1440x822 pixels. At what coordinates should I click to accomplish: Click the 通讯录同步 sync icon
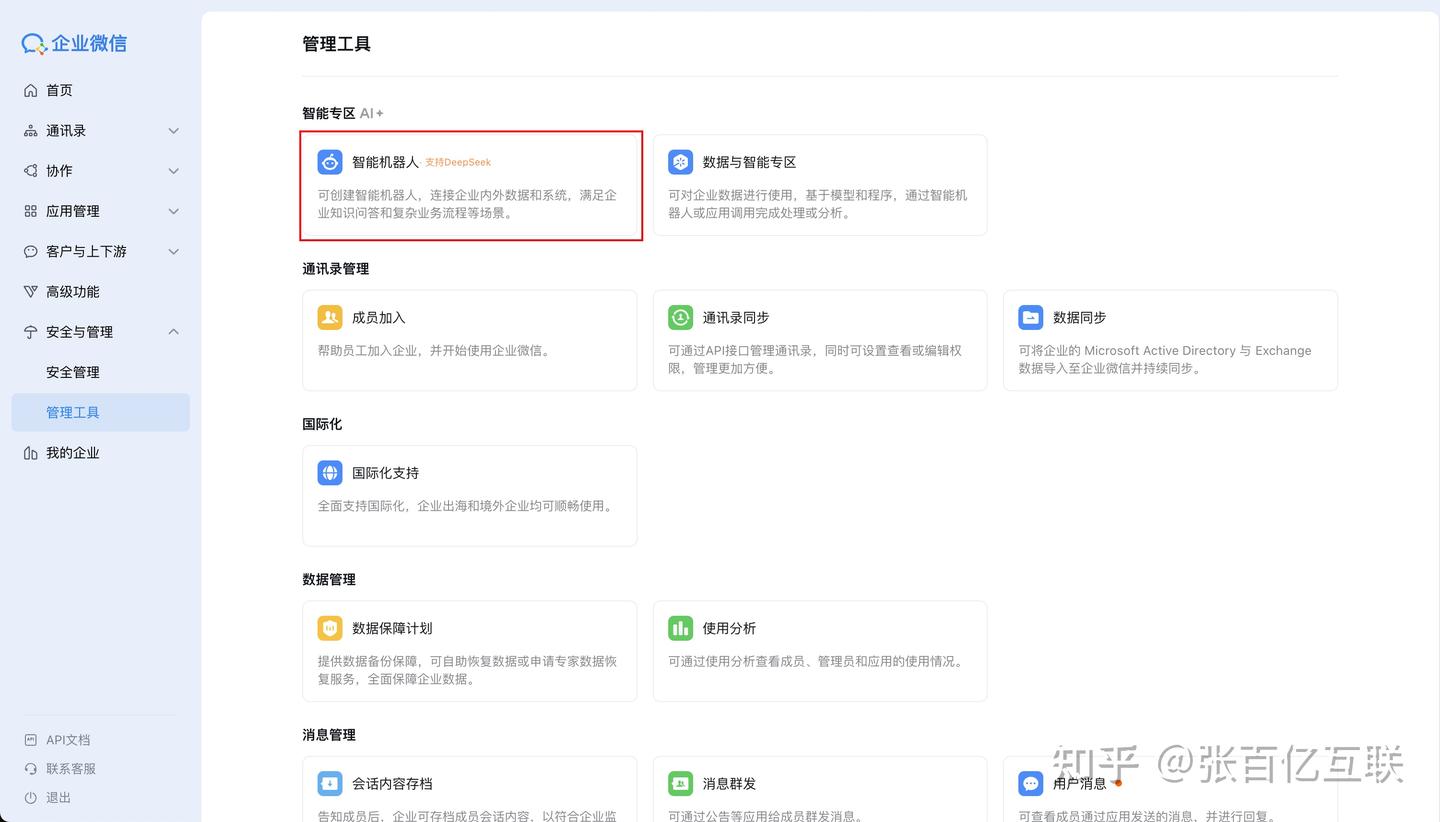coord(680,317)
